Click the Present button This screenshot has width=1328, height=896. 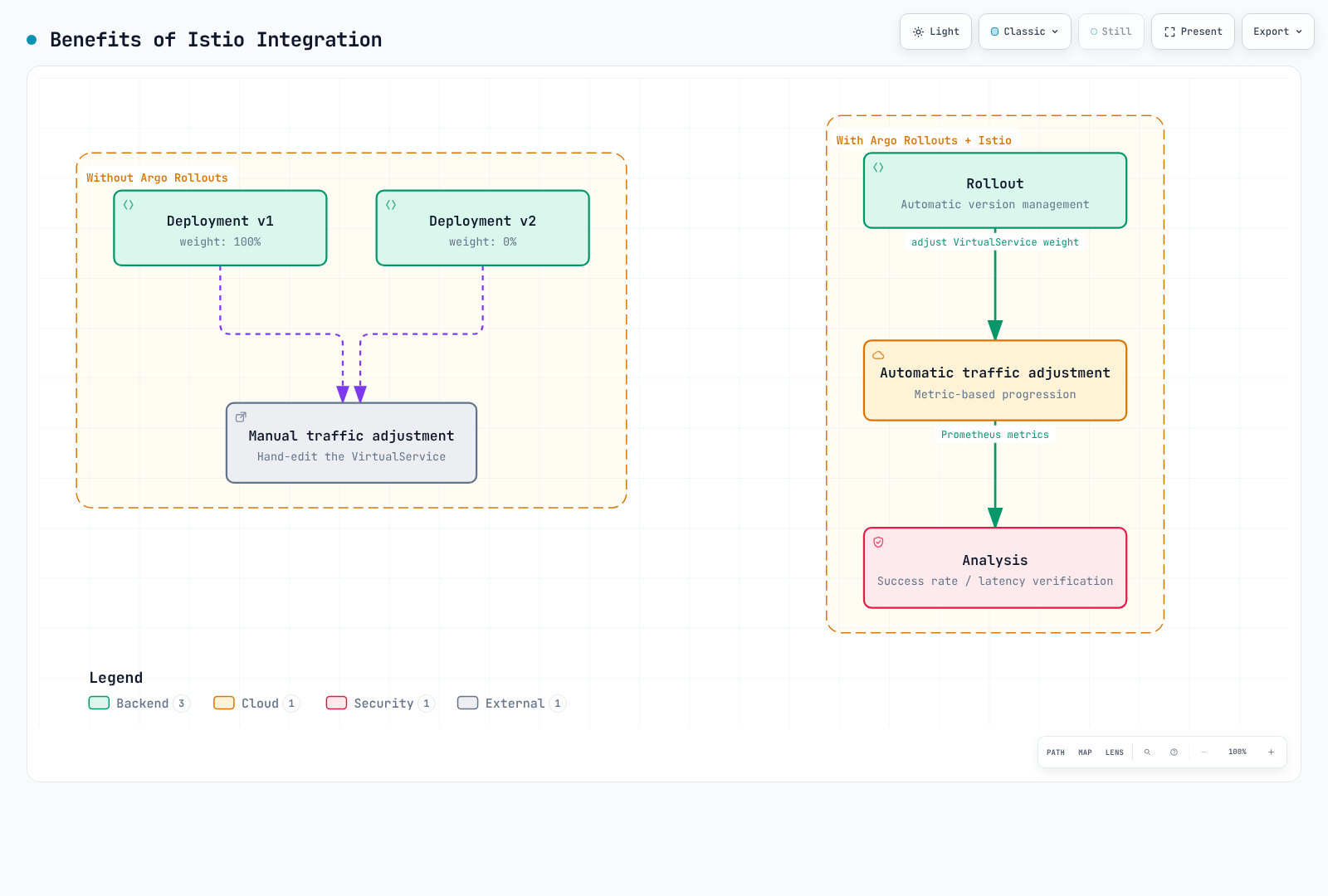click(x=1193, y=32)
